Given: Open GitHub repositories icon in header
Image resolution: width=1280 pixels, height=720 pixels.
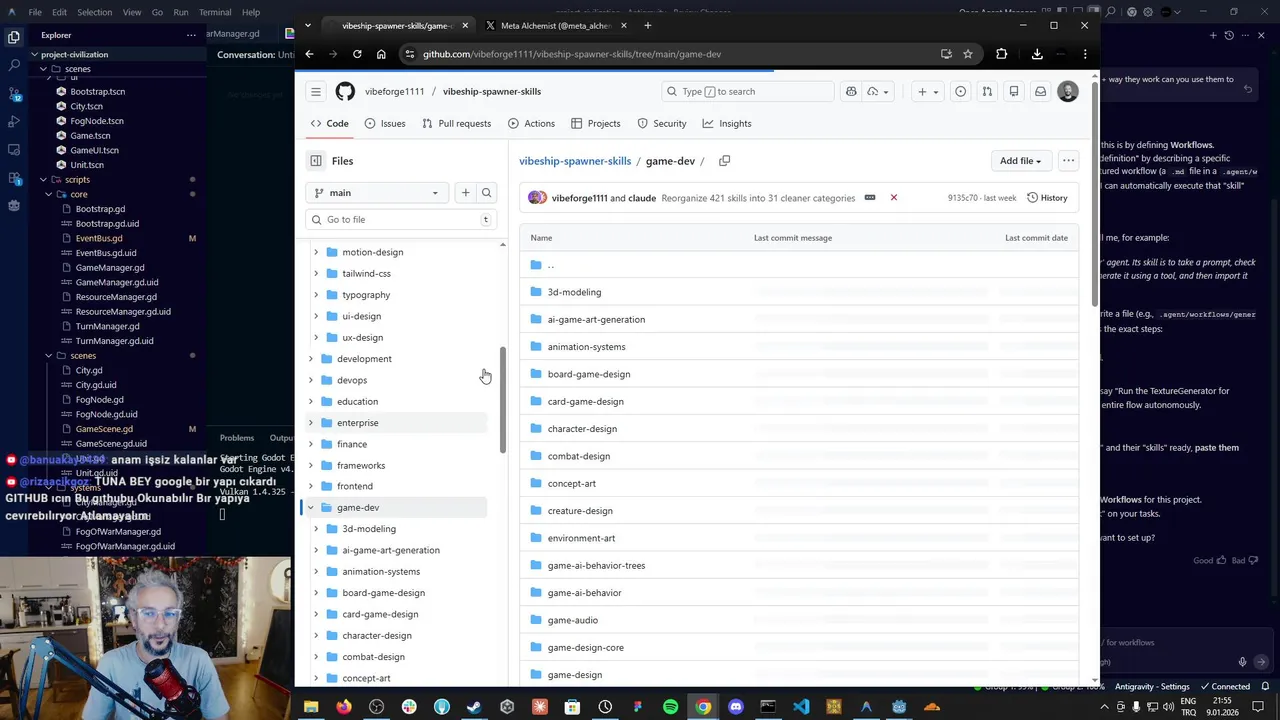Looking at the screenshot, I should pyautogui.click(x=1014, y=91).
